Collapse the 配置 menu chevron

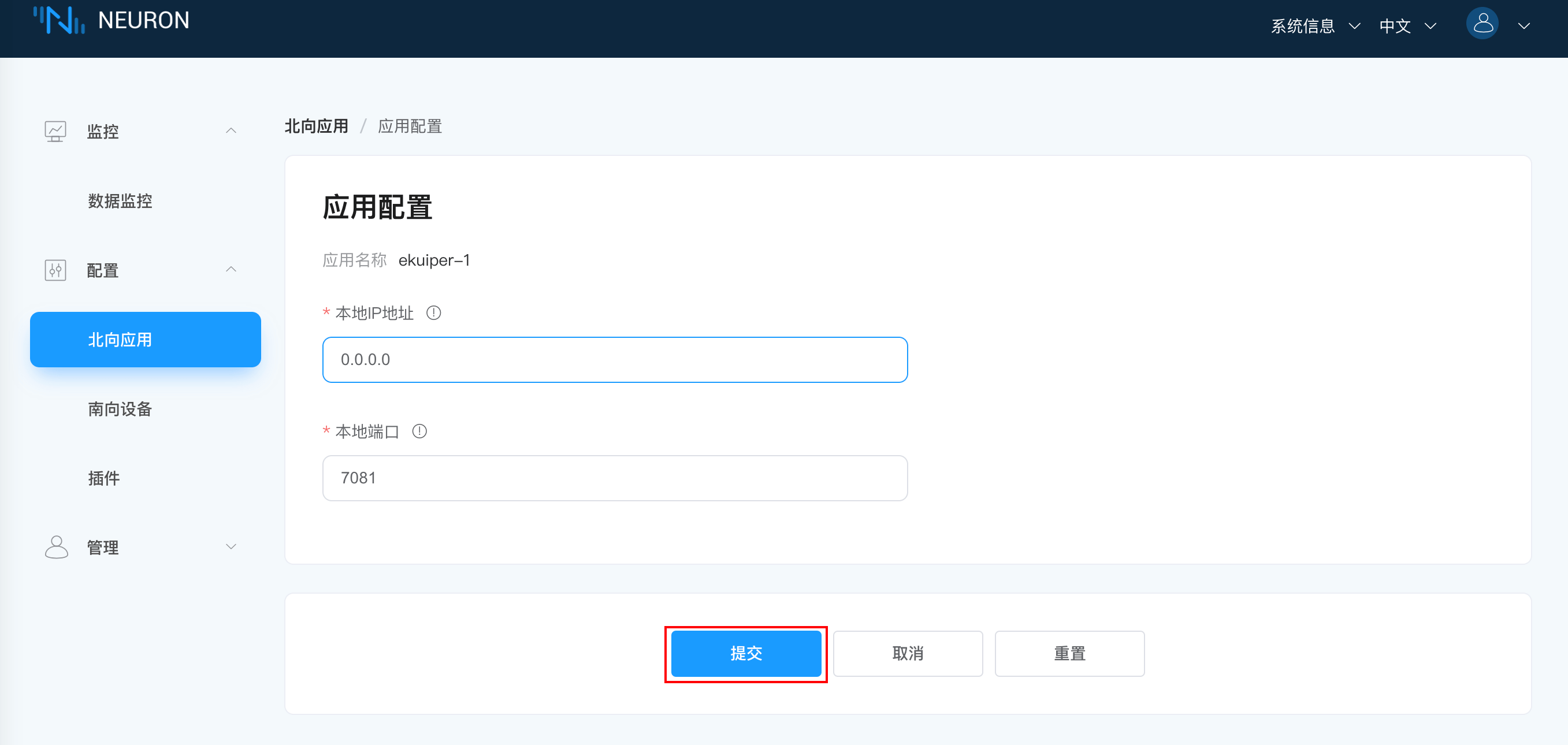[231, 270]
